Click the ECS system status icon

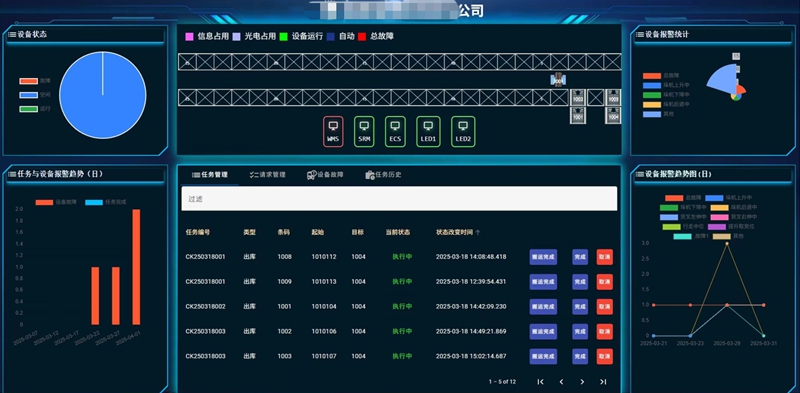coord(395,132)
